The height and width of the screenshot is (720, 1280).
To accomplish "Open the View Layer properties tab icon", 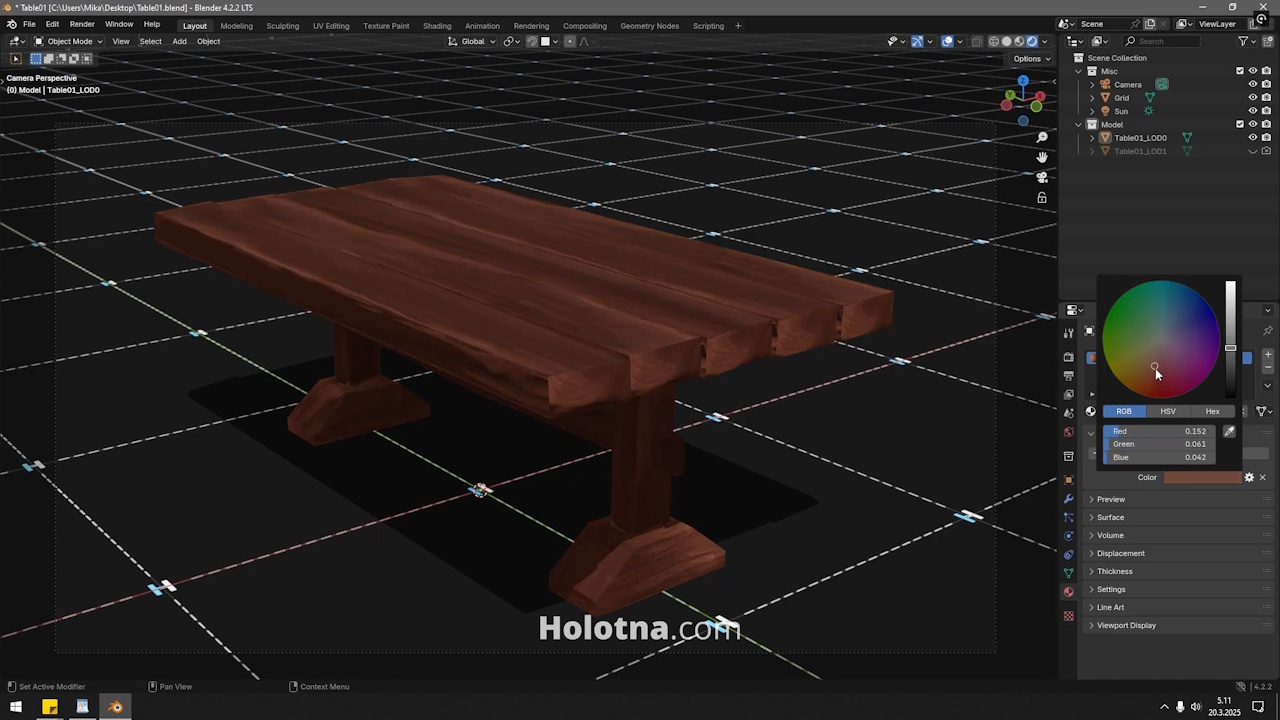I will [1068, 394].
